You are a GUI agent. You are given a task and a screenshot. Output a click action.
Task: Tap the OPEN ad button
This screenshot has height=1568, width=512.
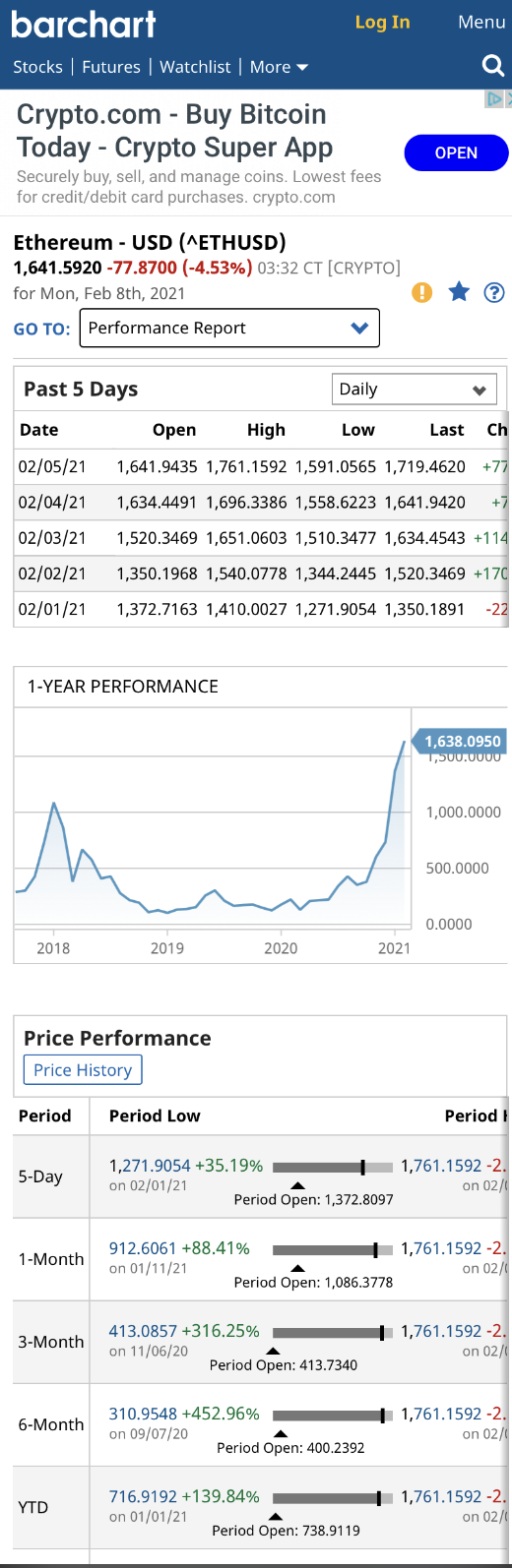coord(456,152)
